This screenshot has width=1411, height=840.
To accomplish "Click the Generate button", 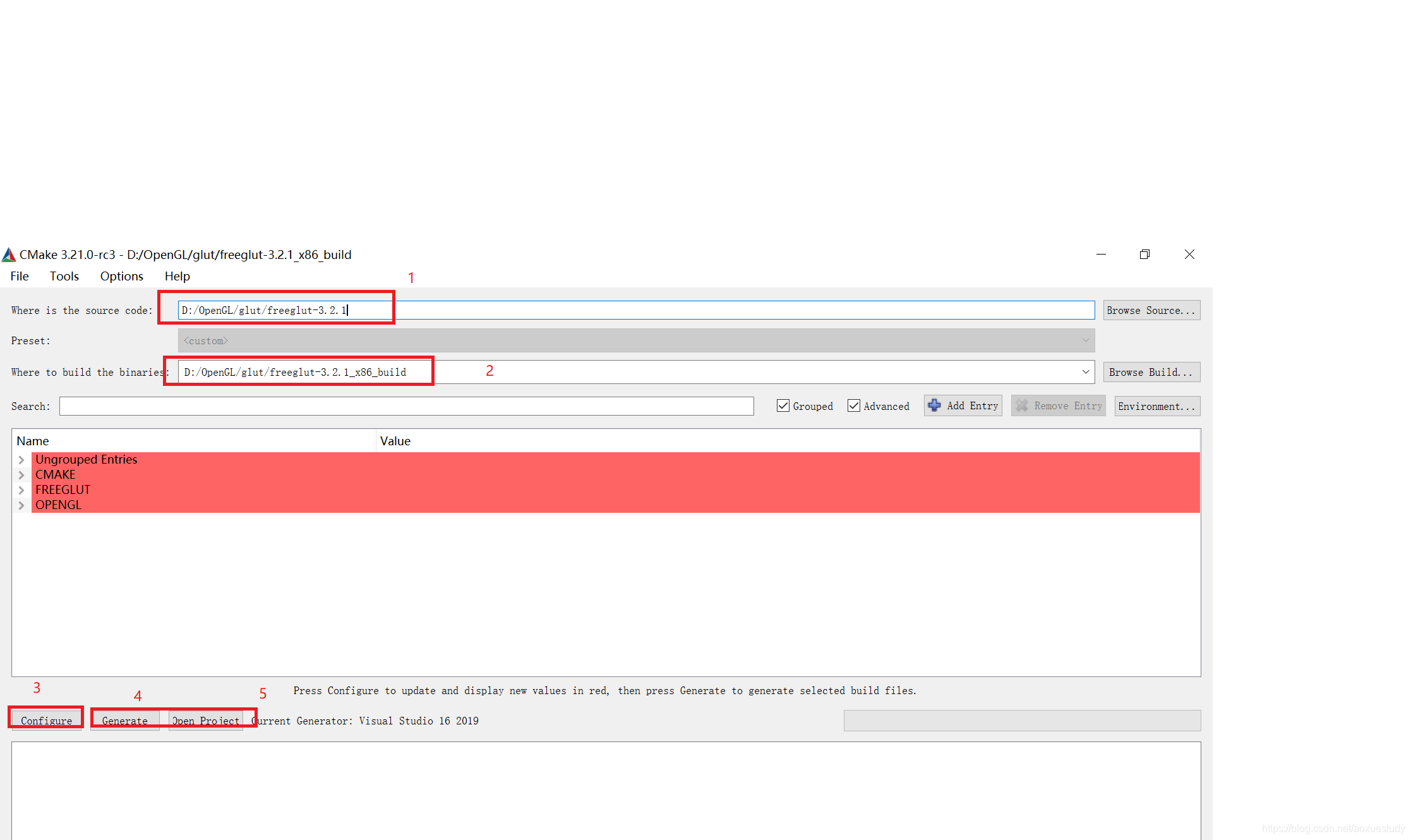I will [124, 720].
